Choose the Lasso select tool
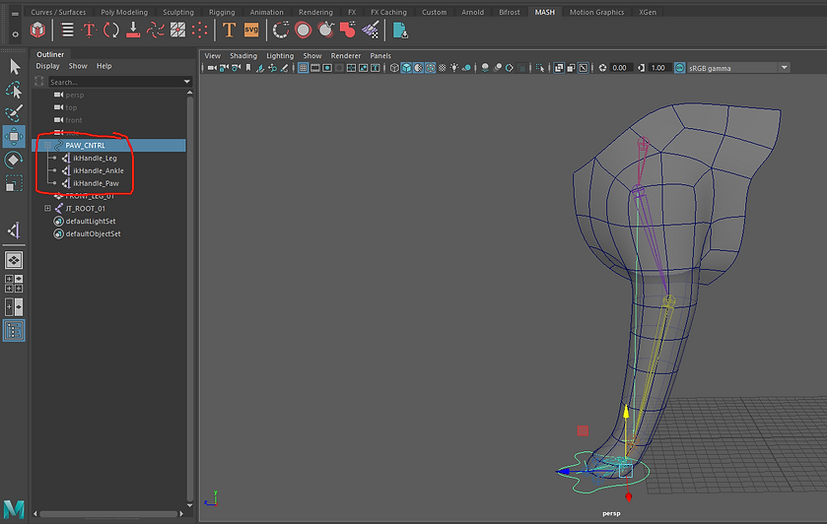This screenshot has width=827, height=524. tap(14, 90)
